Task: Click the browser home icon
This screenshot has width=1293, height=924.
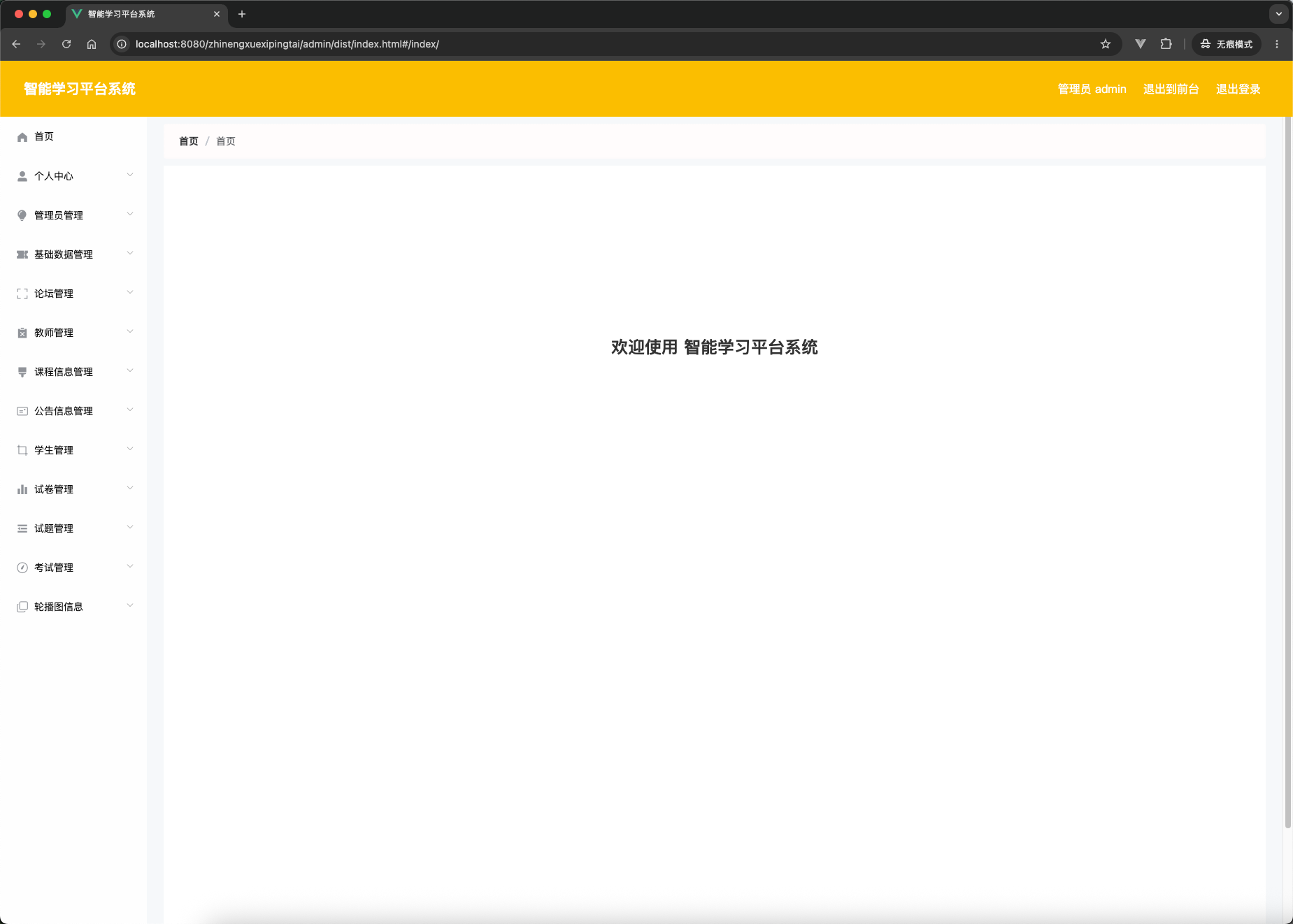Action: [92, 44]
